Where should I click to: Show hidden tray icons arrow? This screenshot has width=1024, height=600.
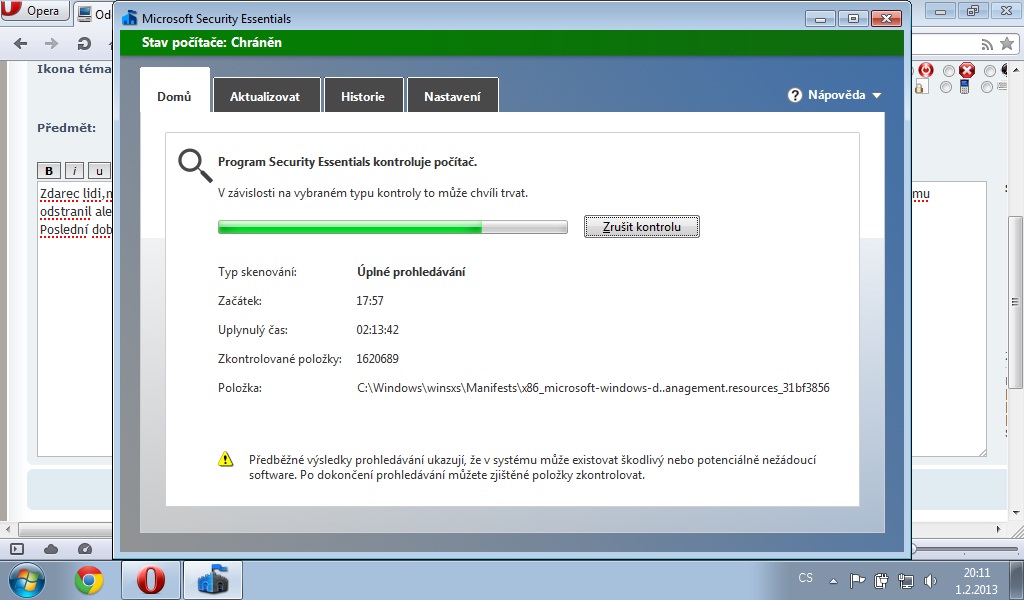click(833, 580)
